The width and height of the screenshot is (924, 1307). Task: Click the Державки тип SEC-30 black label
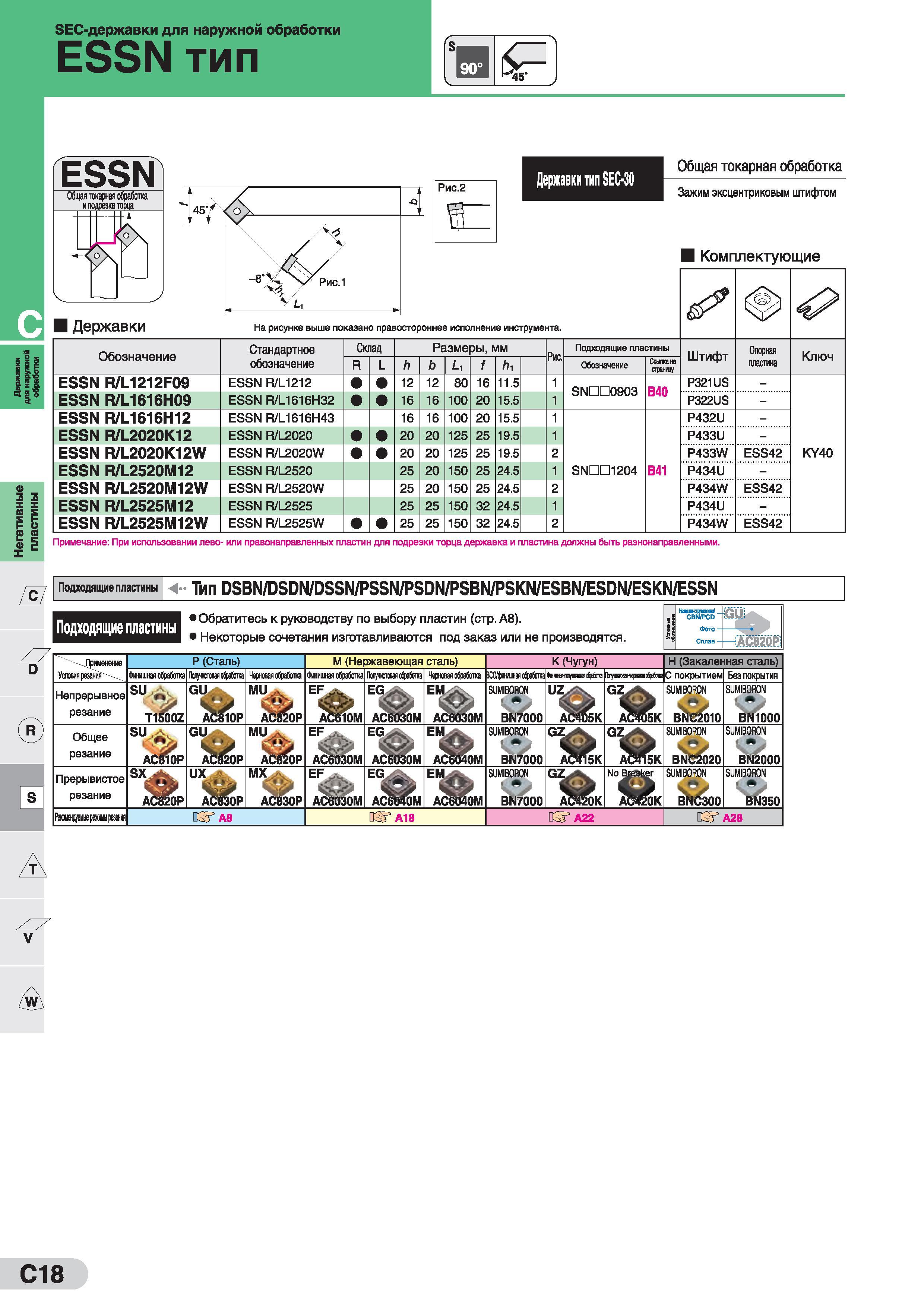pos(593,179)
